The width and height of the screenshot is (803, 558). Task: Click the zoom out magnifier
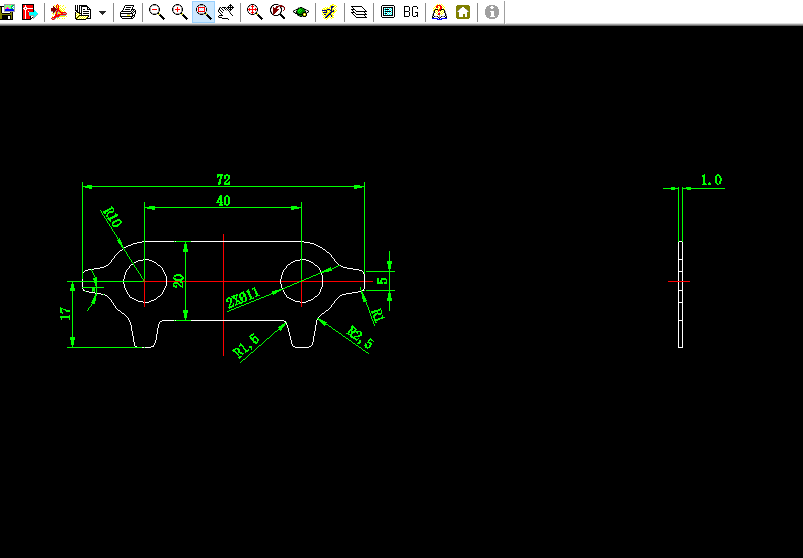pos(156,12)
